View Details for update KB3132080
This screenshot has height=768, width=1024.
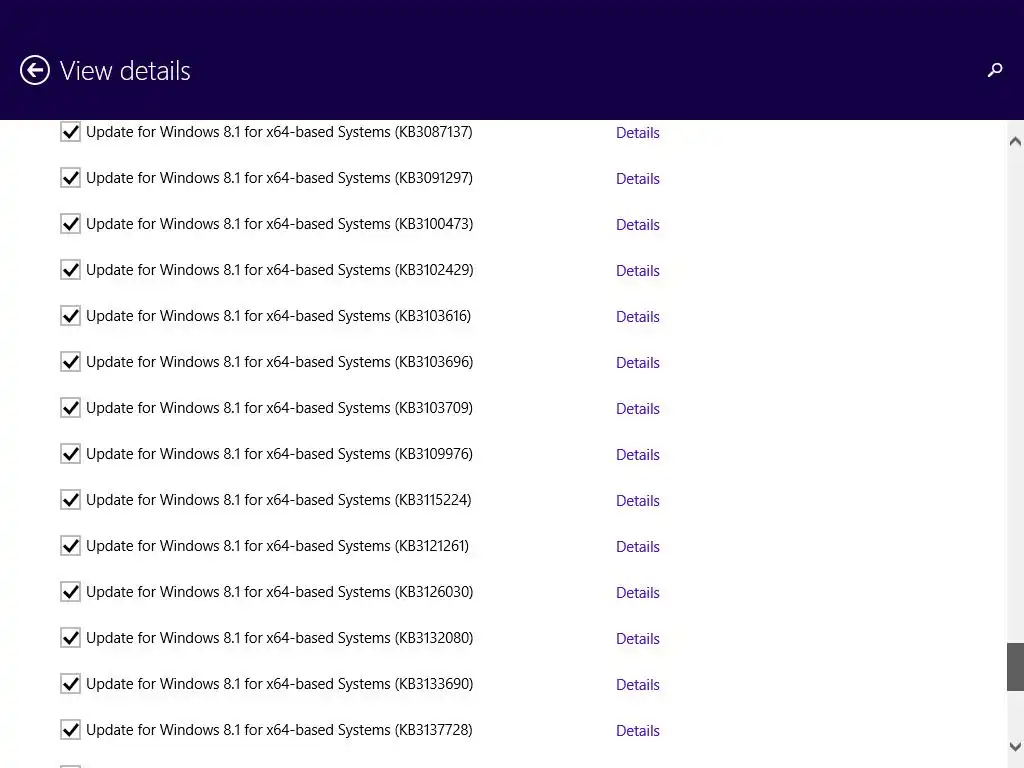638,639
